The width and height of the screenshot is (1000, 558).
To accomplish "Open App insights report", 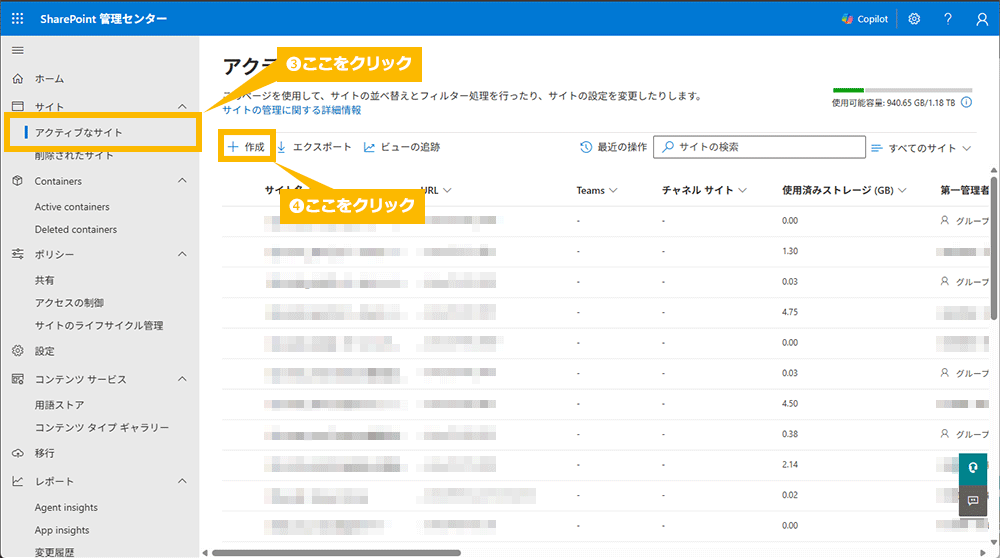I will point(62,531).
